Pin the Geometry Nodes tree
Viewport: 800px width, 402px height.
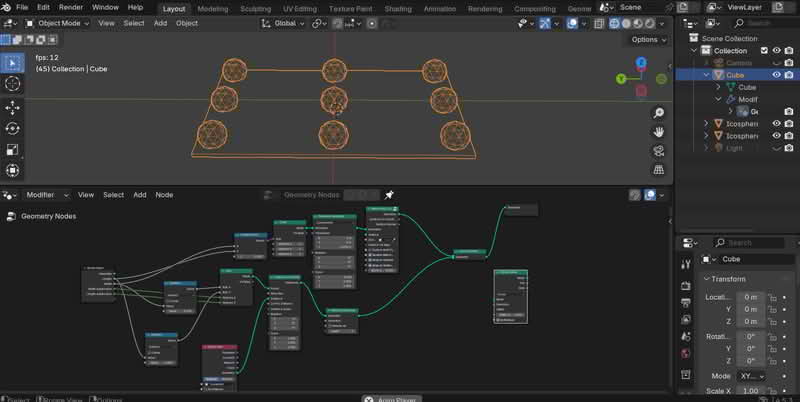(390, 195)
